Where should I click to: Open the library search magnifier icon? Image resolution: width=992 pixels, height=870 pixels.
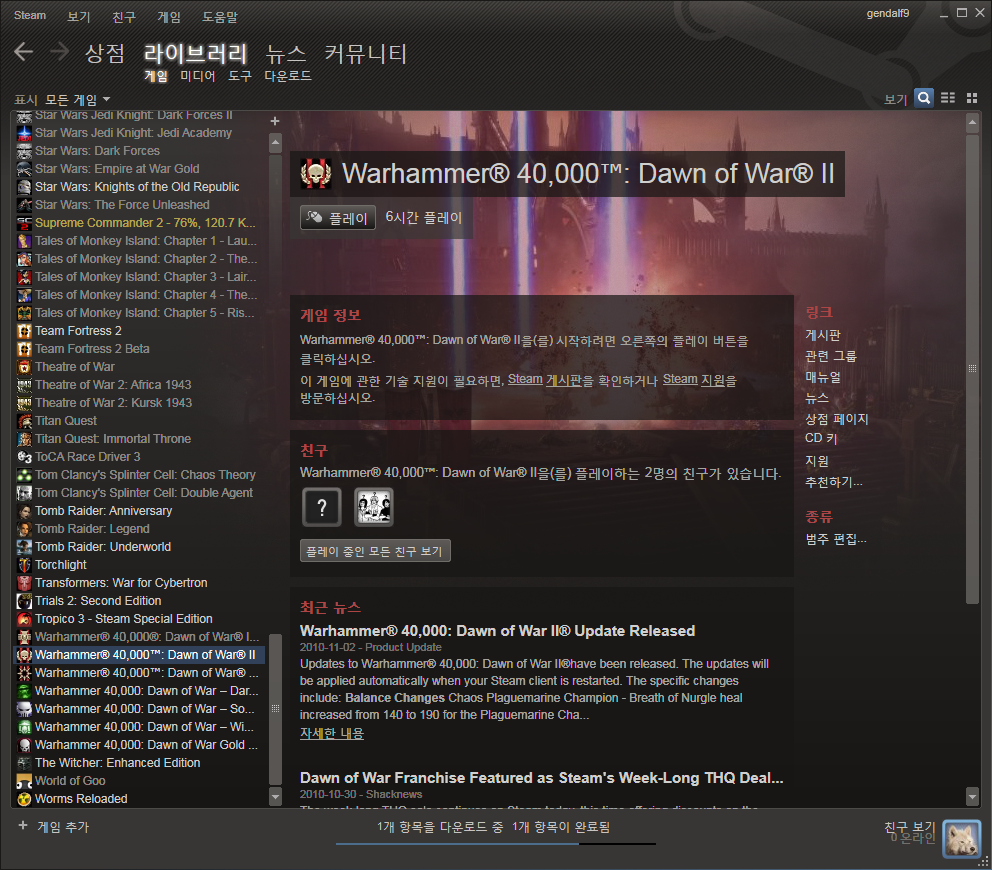tap(924, 98)
